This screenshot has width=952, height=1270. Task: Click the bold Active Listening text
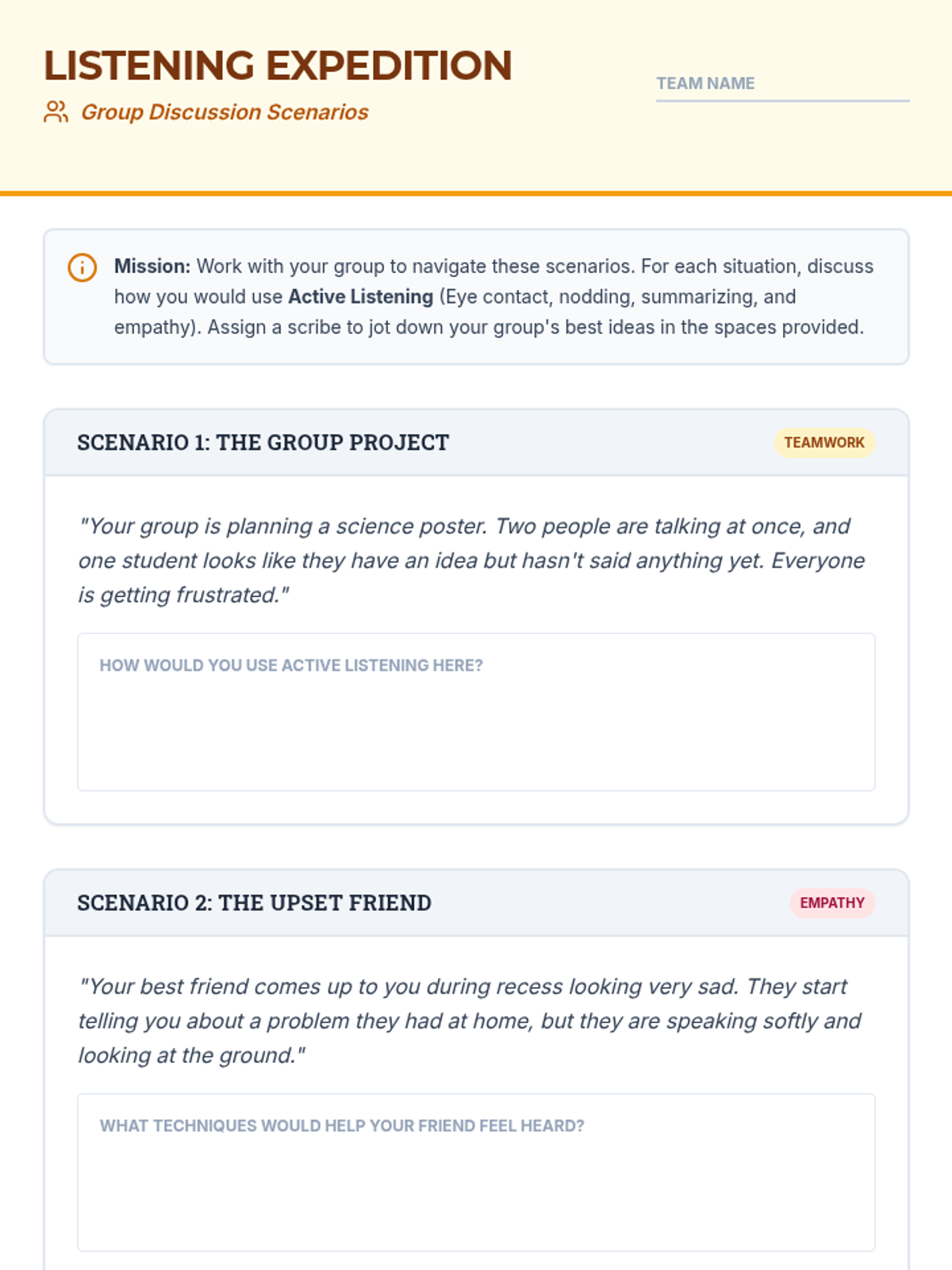[361, 297]
